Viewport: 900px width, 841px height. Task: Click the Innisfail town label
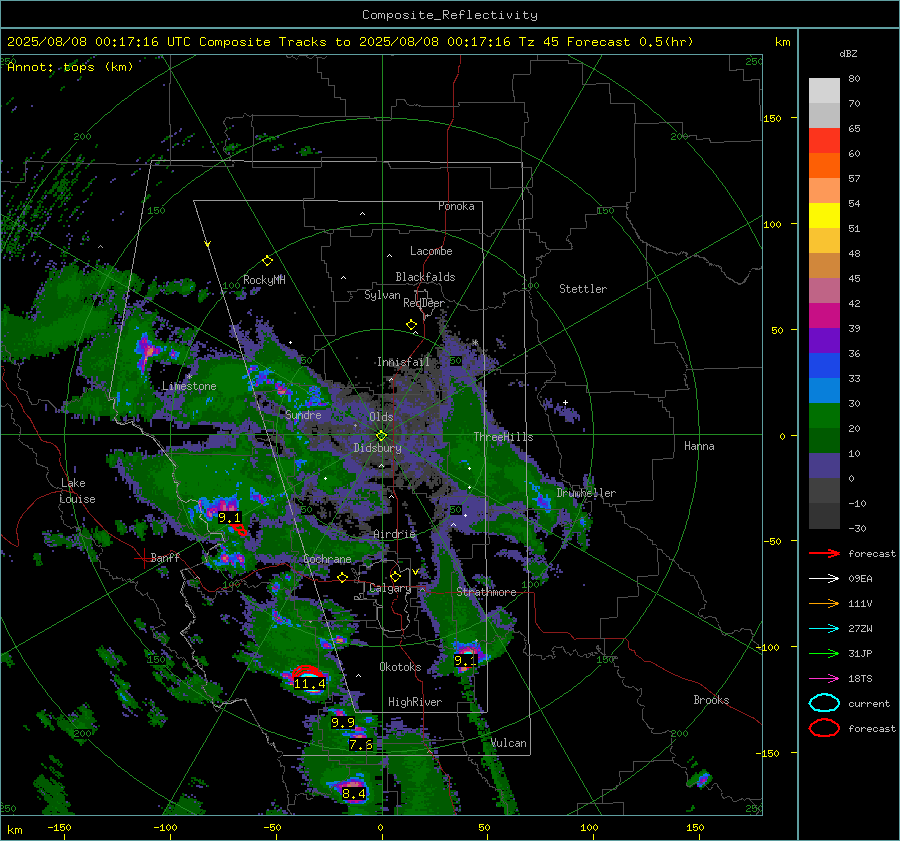click(x=403, y=362)
